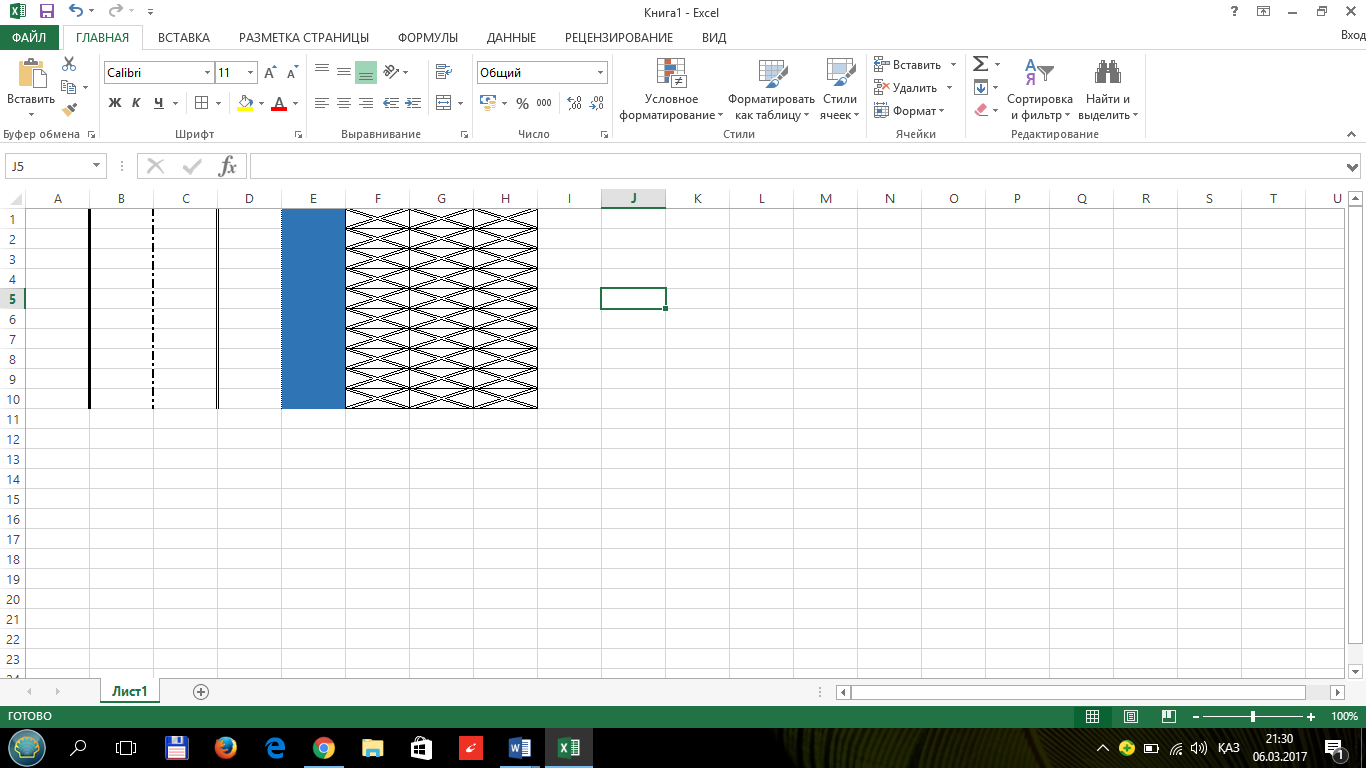This screenshot has height=768, width=1366.
Task: Expand the Name Box dropdown arrow
Action: [x=97, y=166]
